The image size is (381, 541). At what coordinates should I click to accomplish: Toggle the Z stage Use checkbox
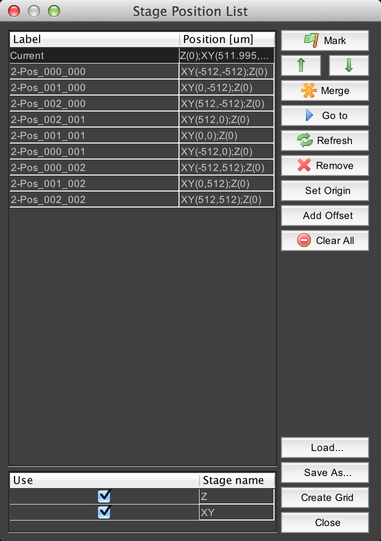coord(104,496)
